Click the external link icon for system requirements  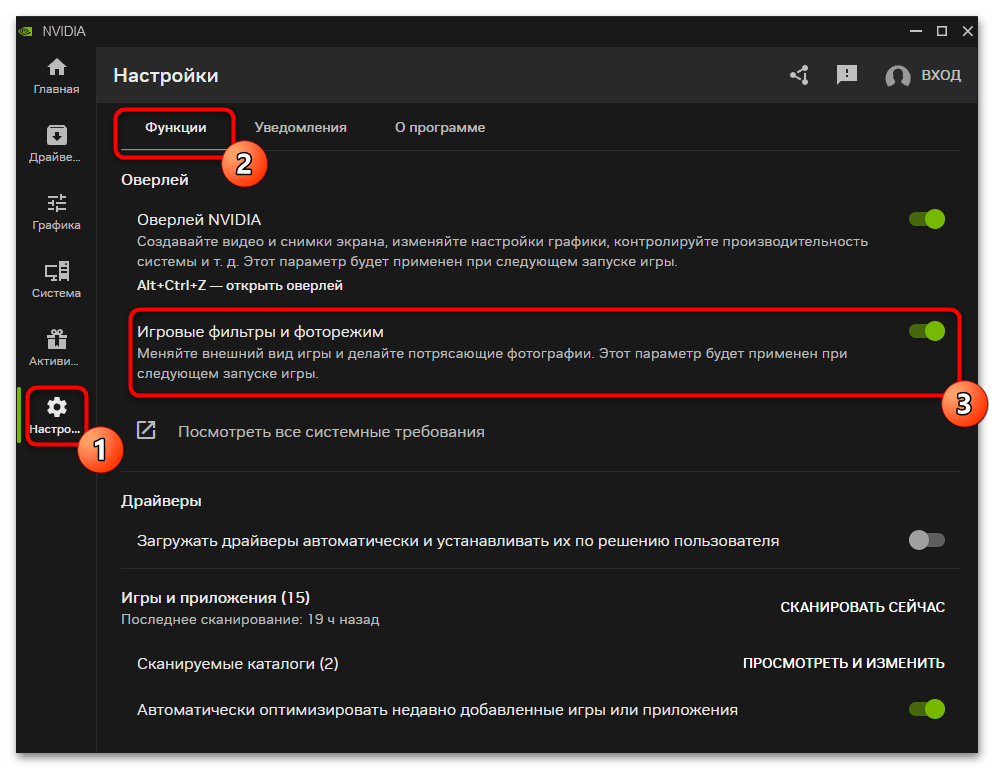tap(146, 430)
